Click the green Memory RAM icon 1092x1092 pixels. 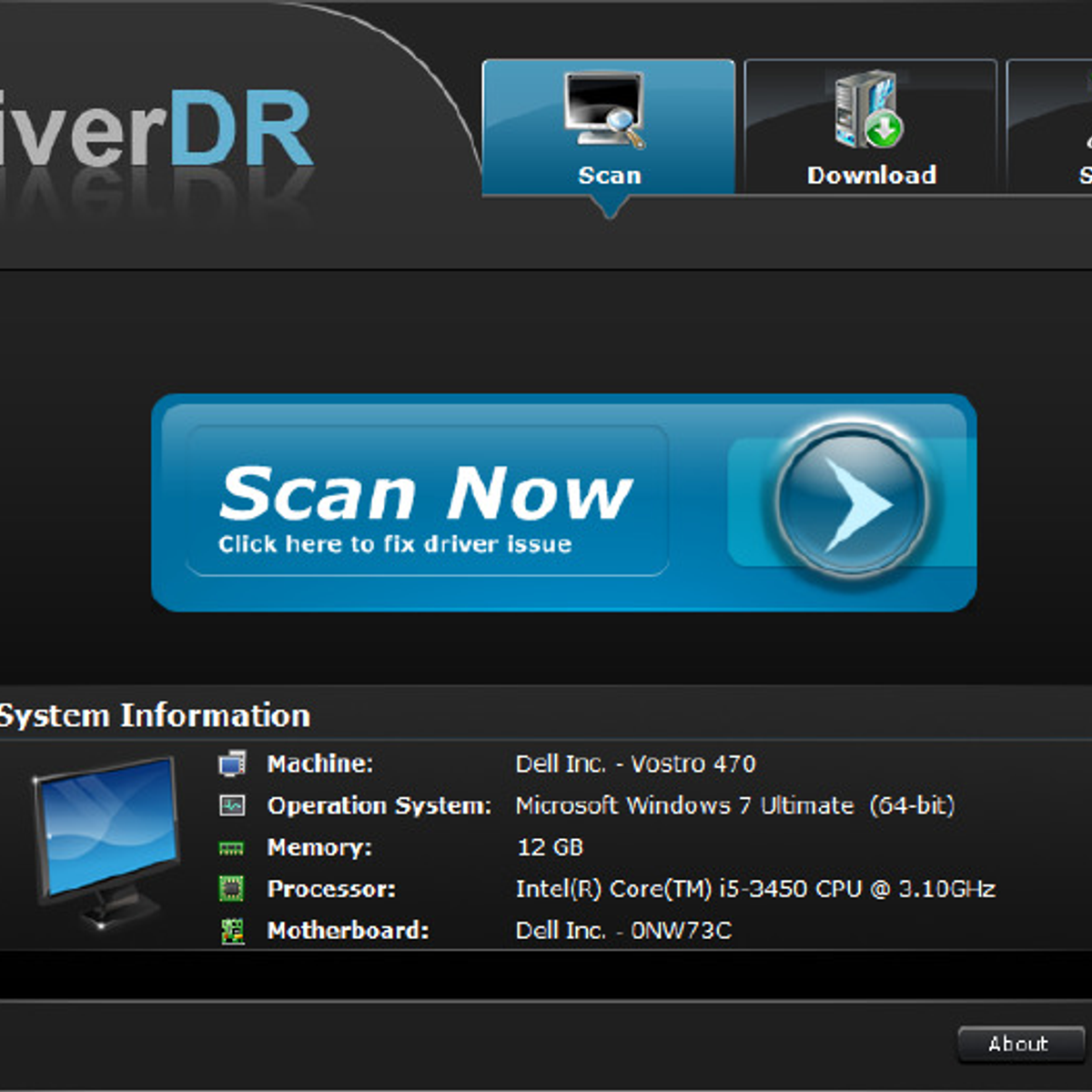coord(232,848)
